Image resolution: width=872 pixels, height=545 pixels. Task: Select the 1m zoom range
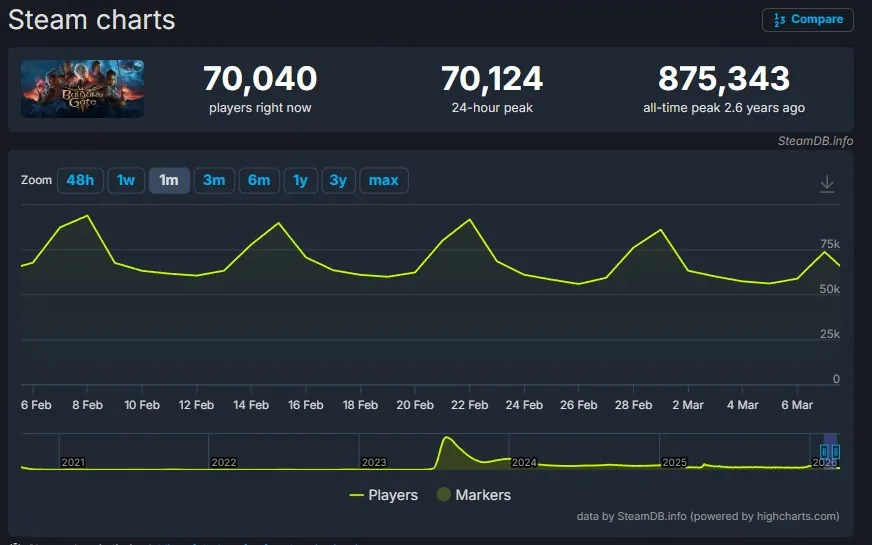(169, 180)
